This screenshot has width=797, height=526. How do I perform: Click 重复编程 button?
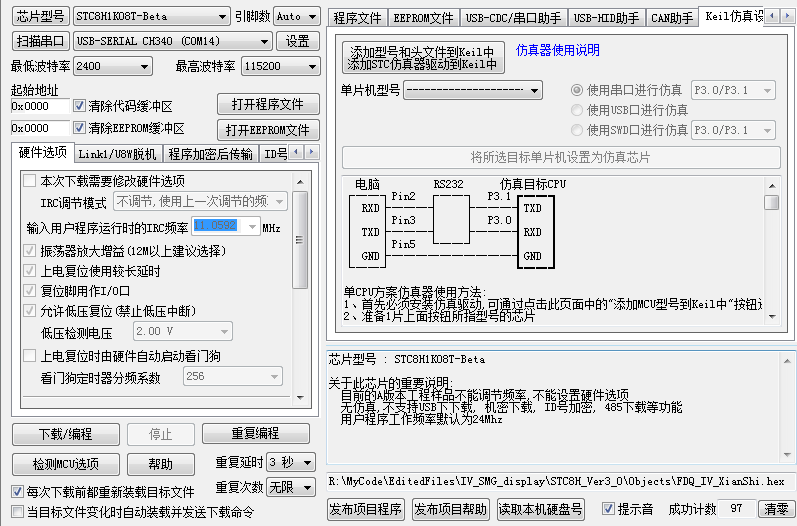[x=256, y=434]
